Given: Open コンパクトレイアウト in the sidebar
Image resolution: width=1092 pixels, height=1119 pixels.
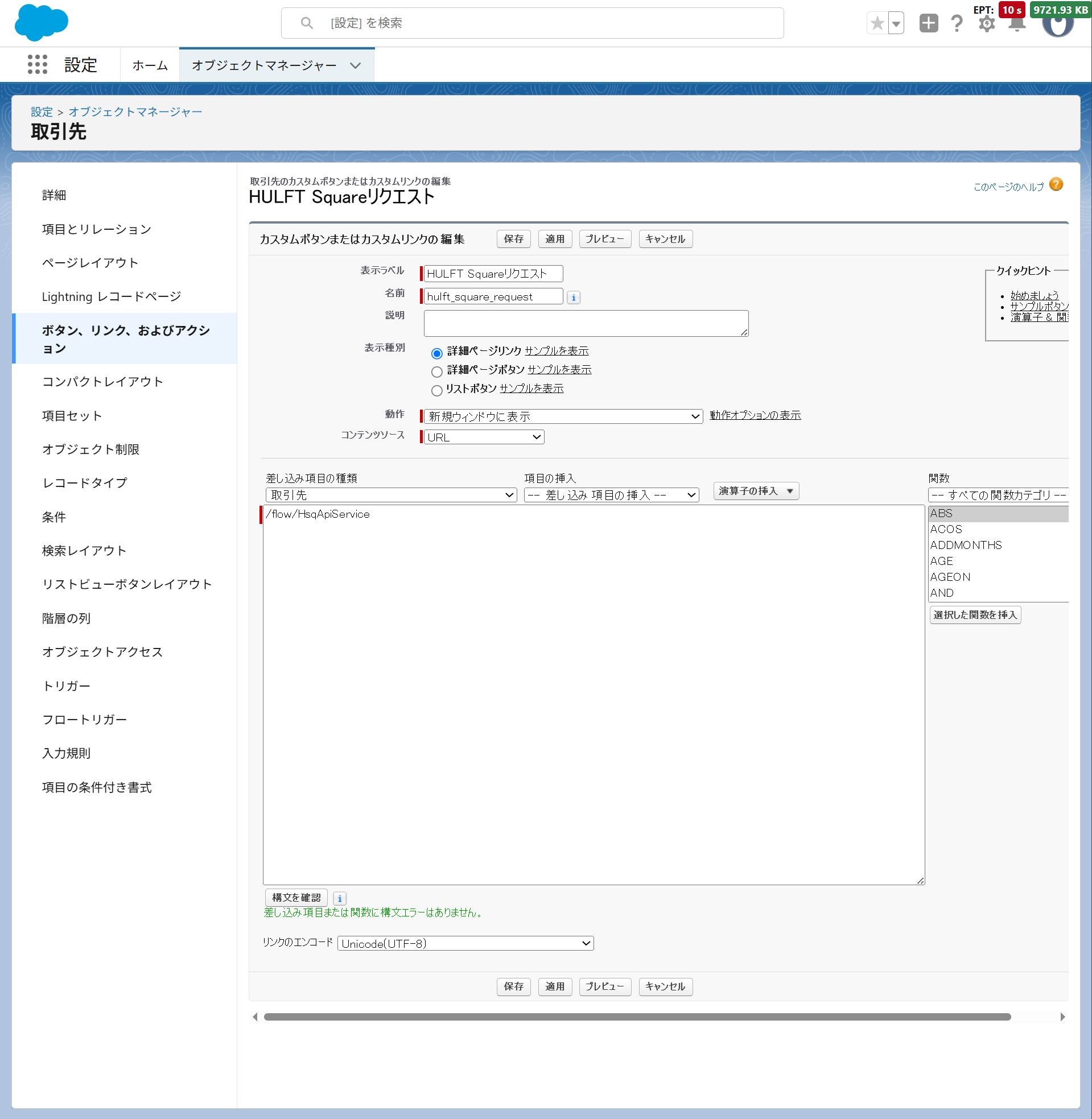Looking at the screenshot, I should coord(102,382).
